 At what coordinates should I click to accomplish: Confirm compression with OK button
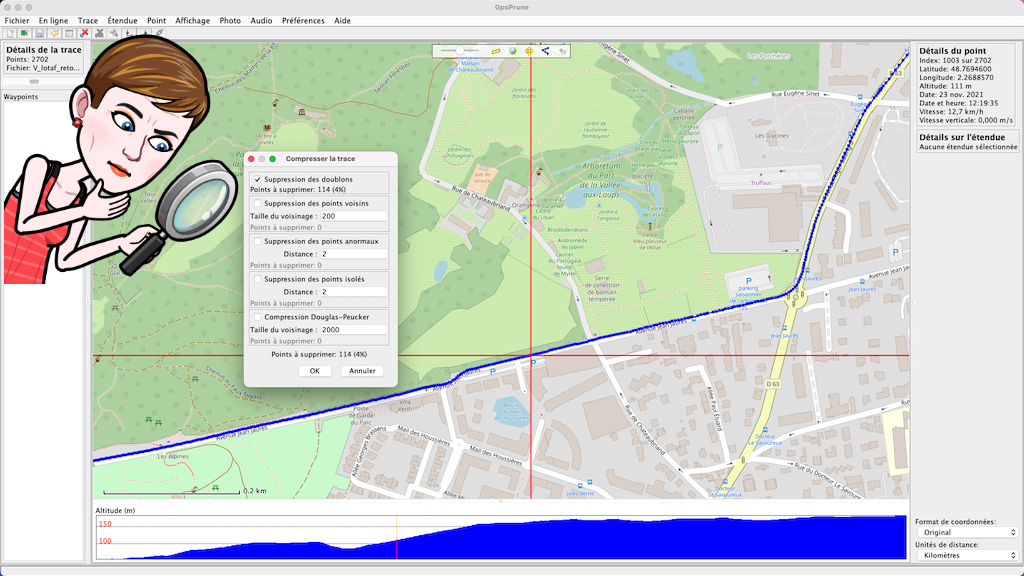[x=314, y=371]
